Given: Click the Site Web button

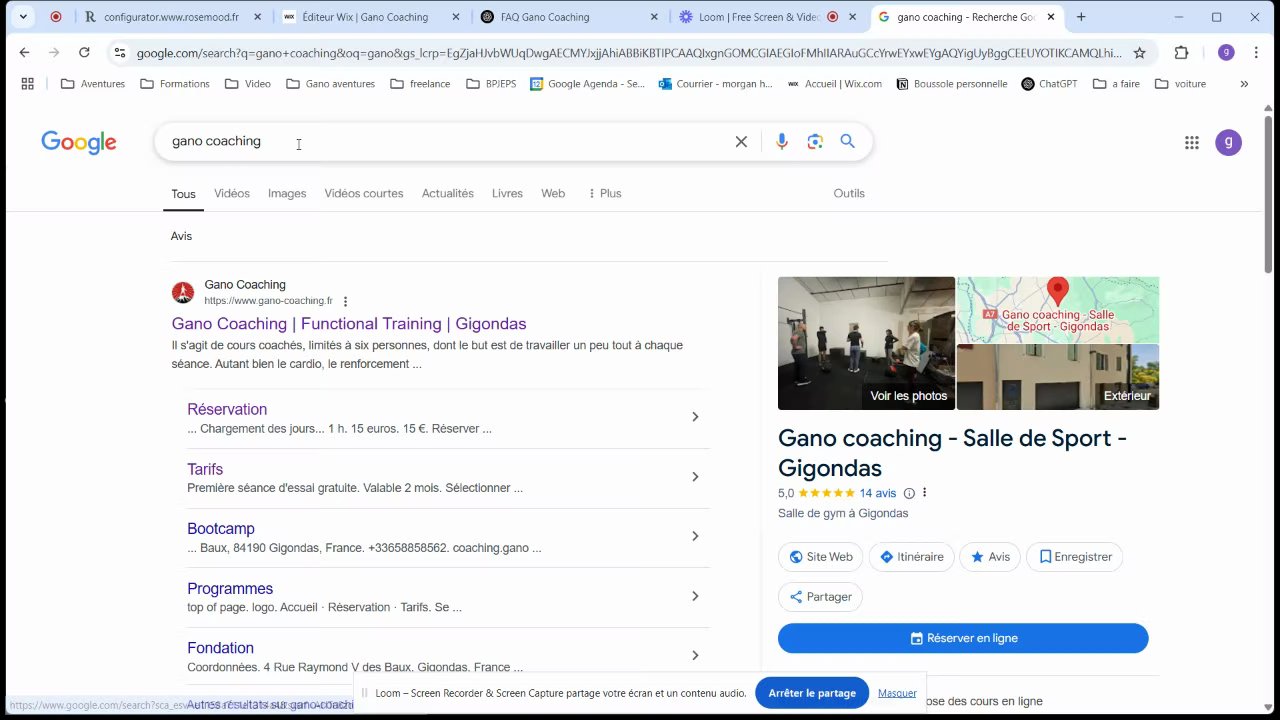Looking at the screenshot, I should pos(821,557).
